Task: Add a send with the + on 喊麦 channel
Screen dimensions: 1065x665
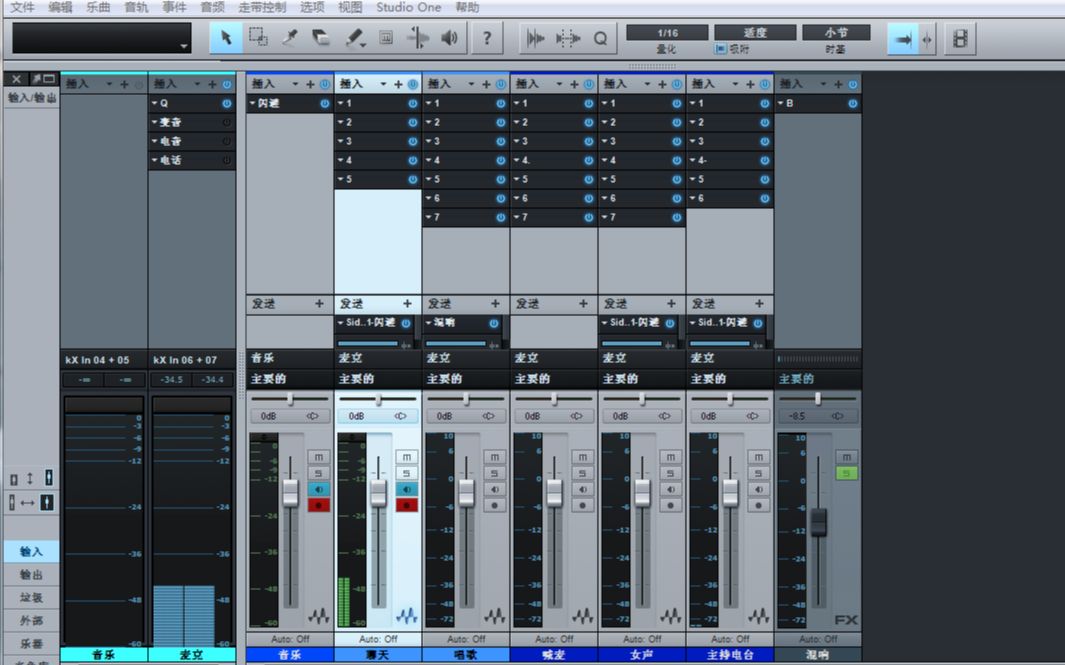Action: tap(584, 304)
